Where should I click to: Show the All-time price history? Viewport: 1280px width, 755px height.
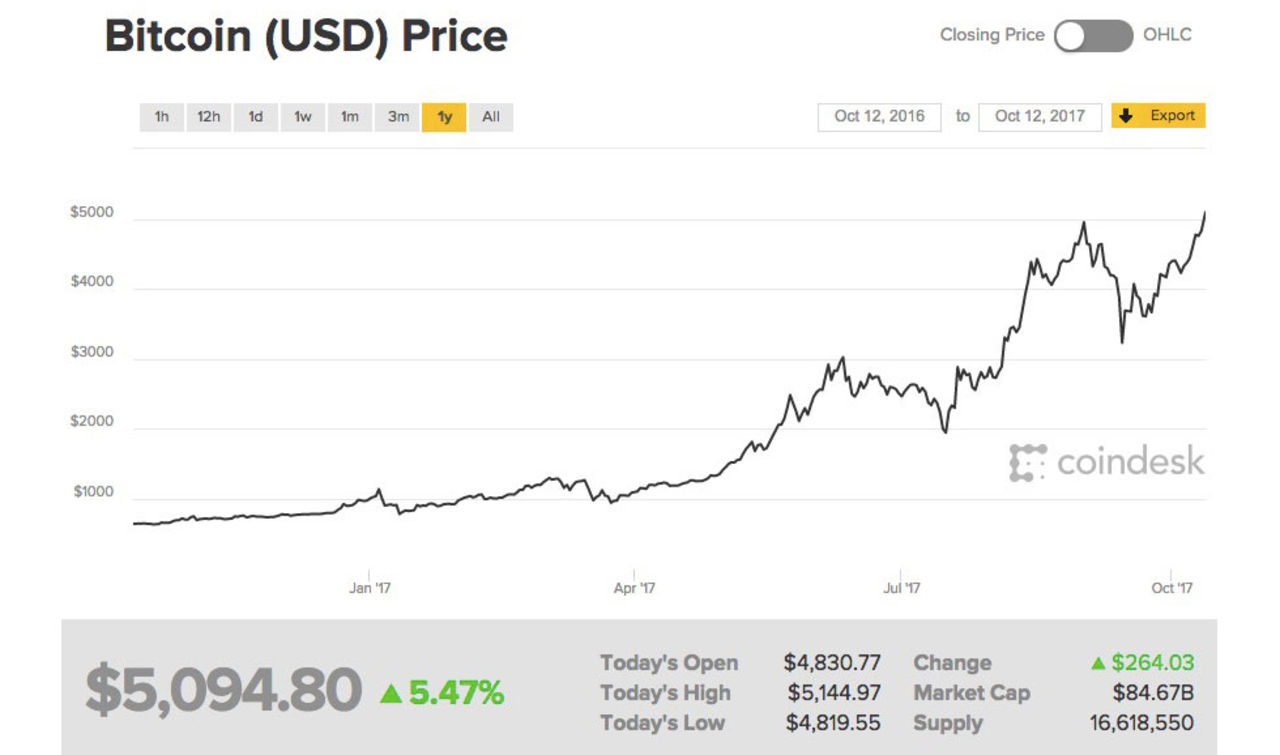tap(490, 117)
